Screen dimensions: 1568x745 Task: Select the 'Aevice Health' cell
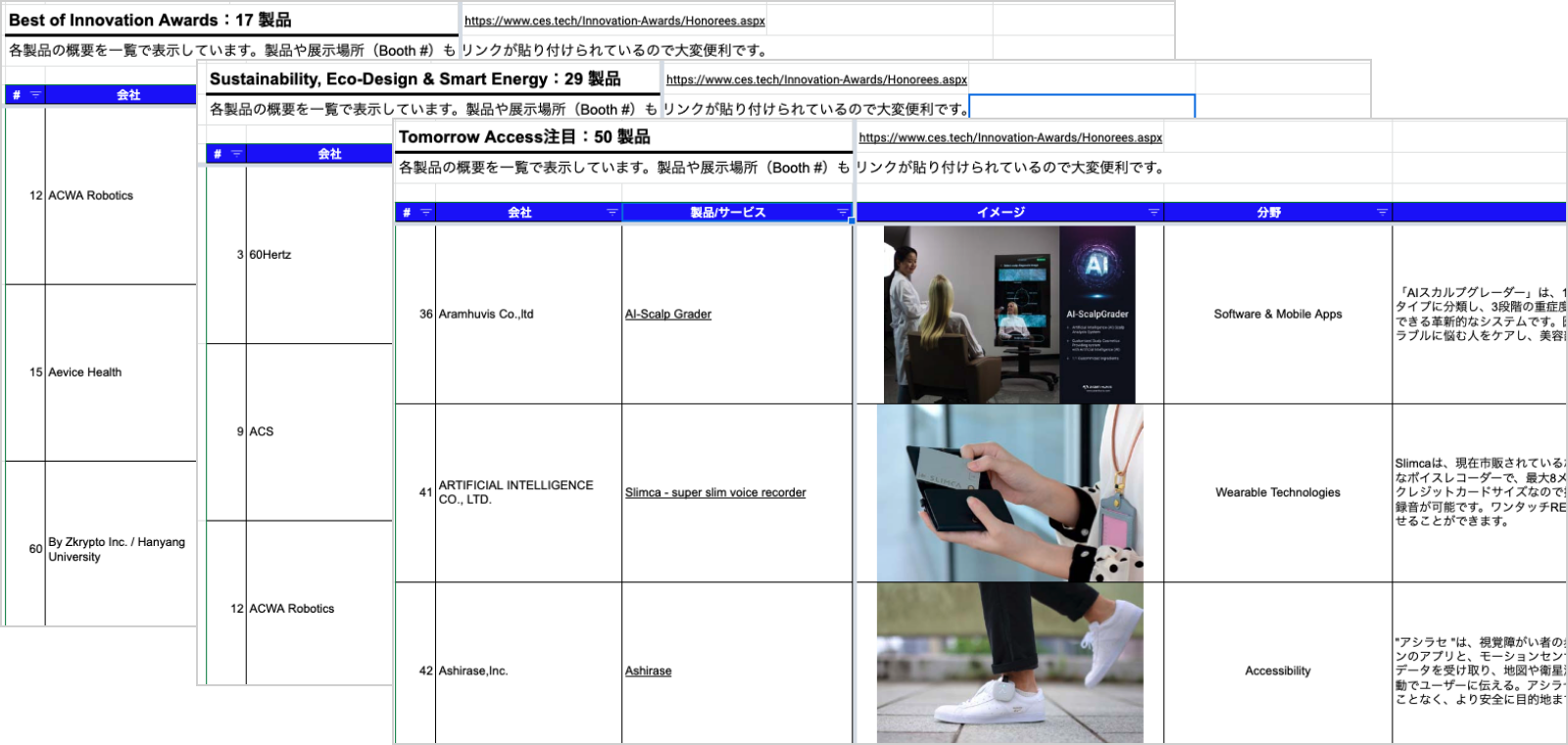pyautogui.click(x=121, y=372)
